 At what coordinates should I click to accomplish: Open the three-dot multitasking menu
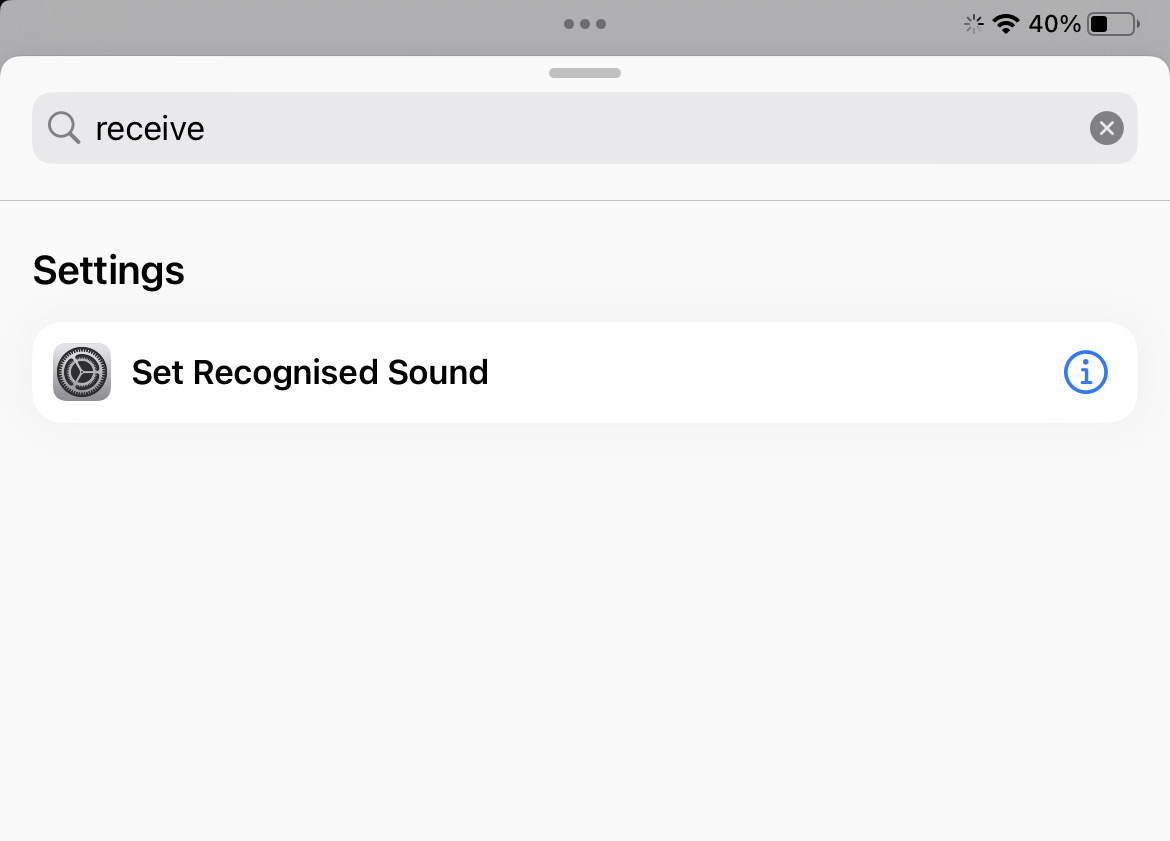[585, 24]
